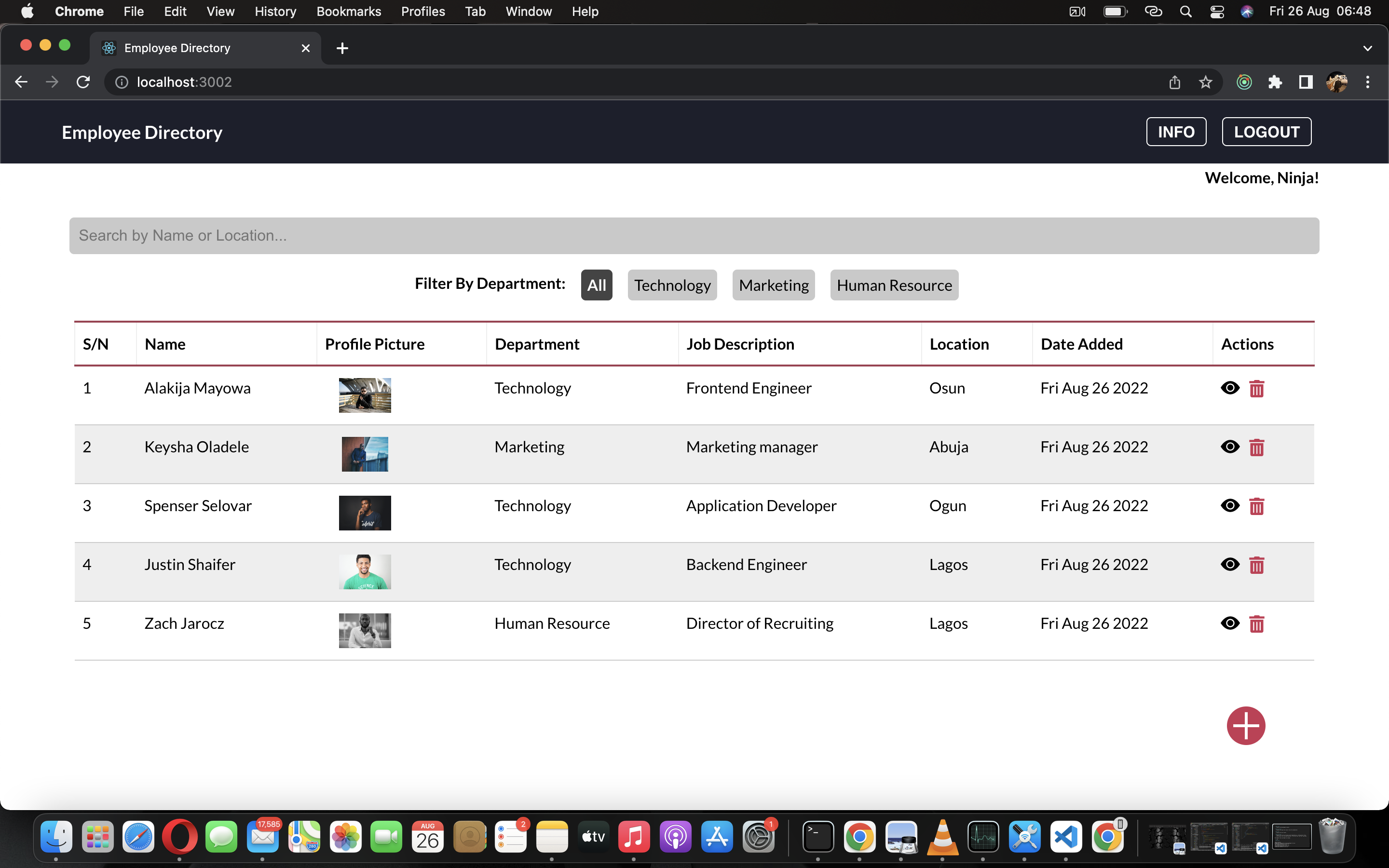Expand the tab search chevron
The image size is (1389, 868).
[1368, 48]
